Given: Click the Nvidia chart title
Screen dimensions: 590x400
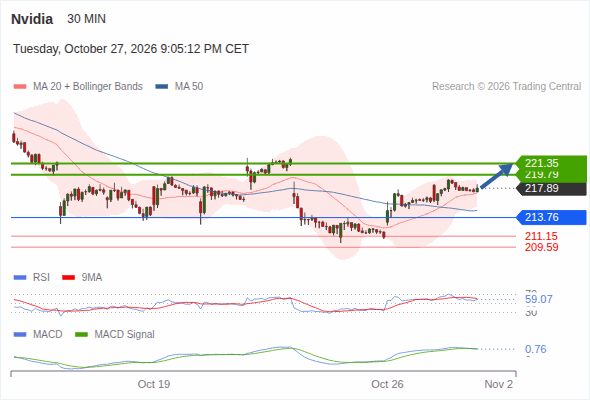Looking at the screenshot, I should (x=32, y=19).
